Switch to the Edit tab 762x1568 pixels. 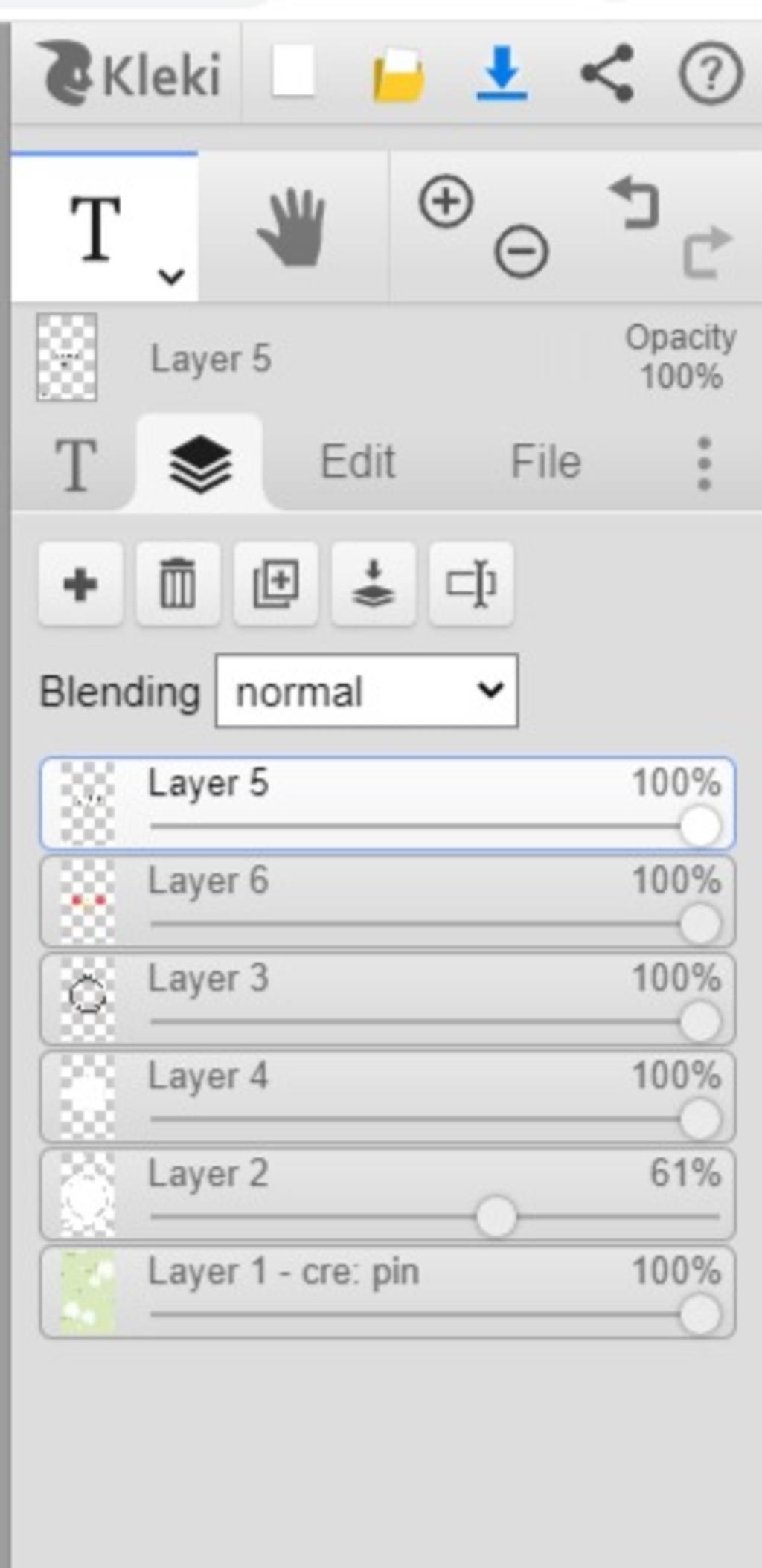tap(358, 462)
